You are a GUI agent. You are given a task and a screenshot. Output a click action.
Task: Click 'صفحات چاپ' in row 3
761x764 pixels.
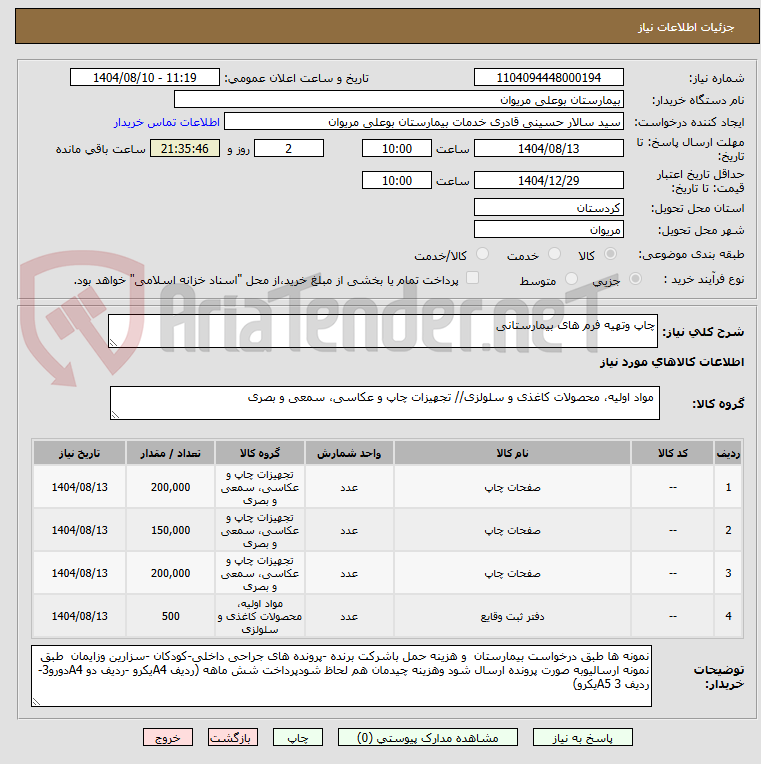pos(513,573)
